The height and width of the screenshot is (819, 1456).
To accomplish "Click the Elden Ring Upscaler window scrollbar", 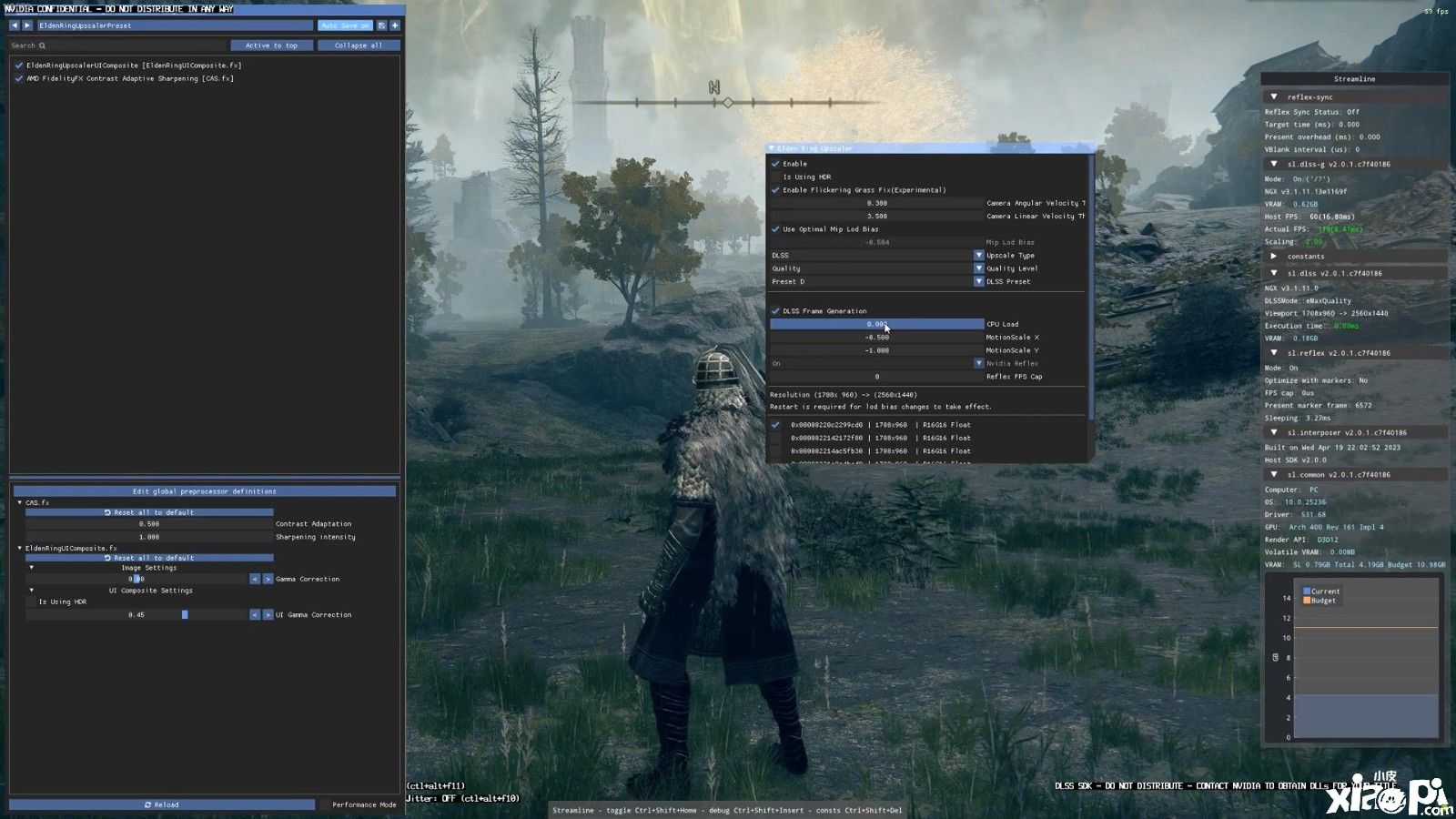I will pos(1091,287).
